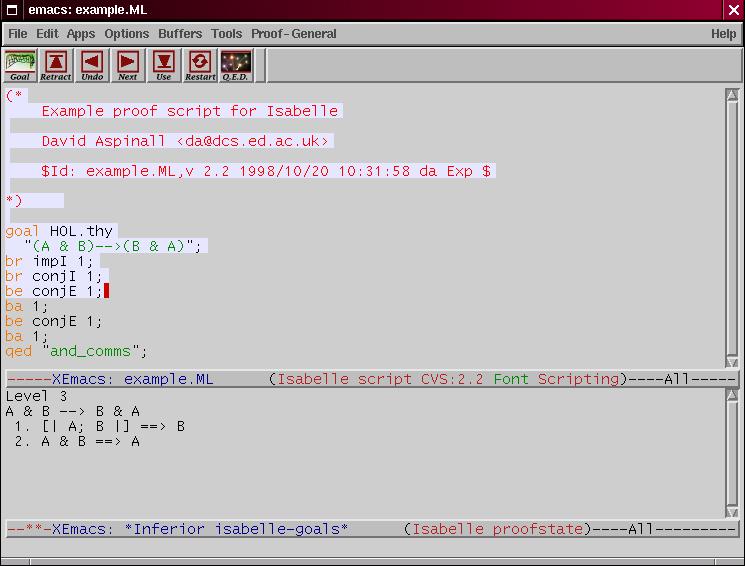Place cursor on the qed "and_comms" line
745x566 pixels.
click(76, 352)
